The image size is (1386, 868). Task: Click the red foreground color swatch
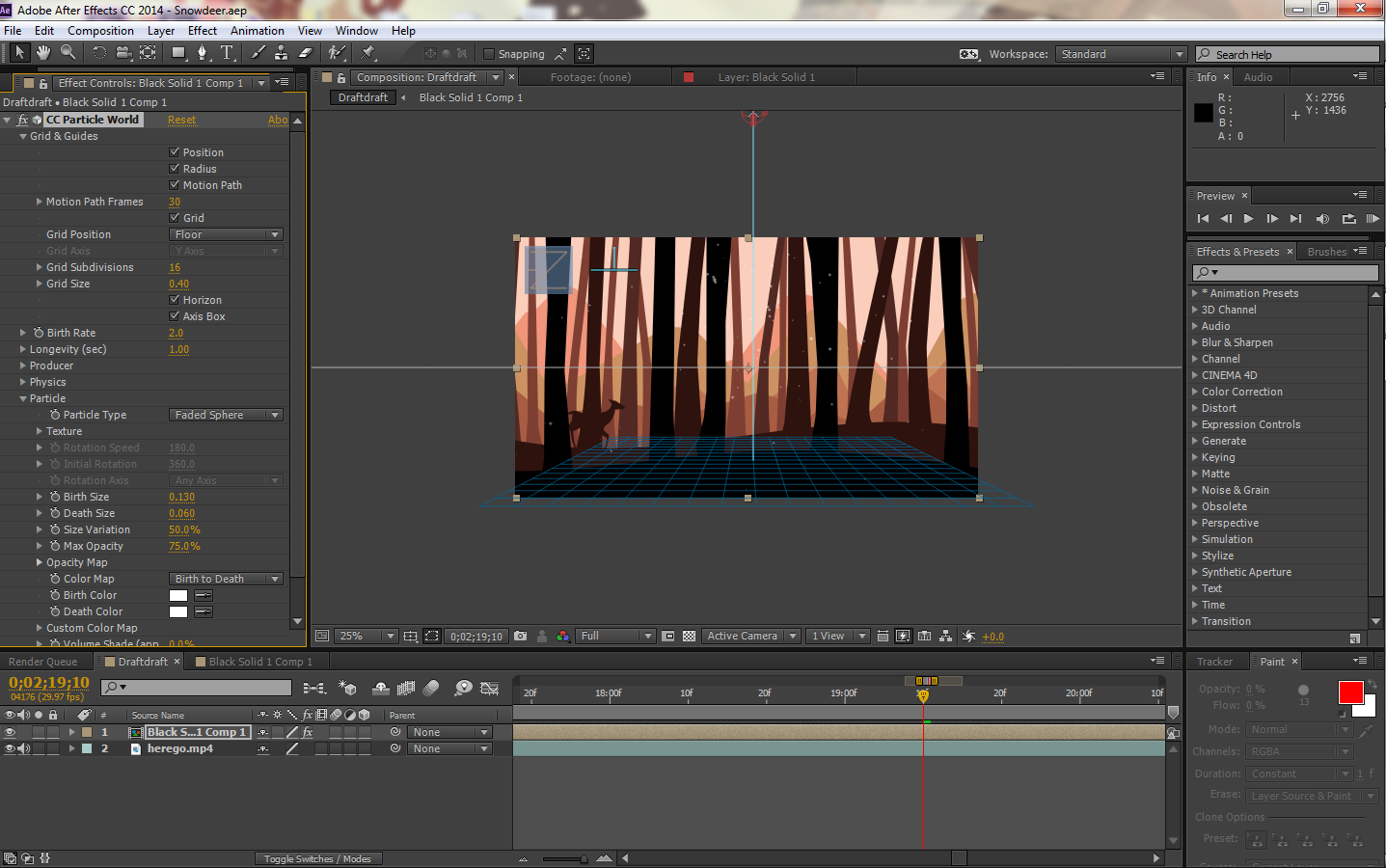1350,692
